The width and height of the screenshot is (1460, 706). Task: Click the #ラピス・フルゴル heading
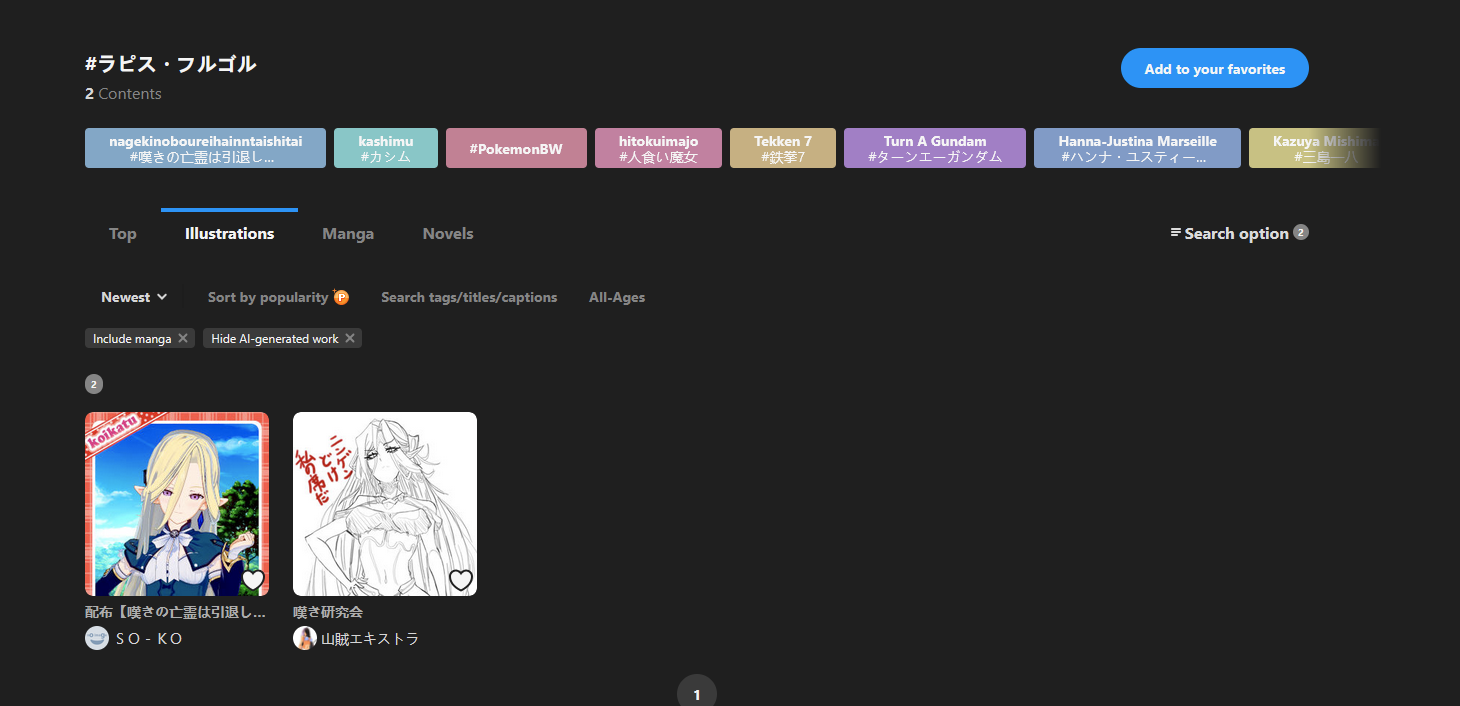pyautogui.click(x=171, y=64)
